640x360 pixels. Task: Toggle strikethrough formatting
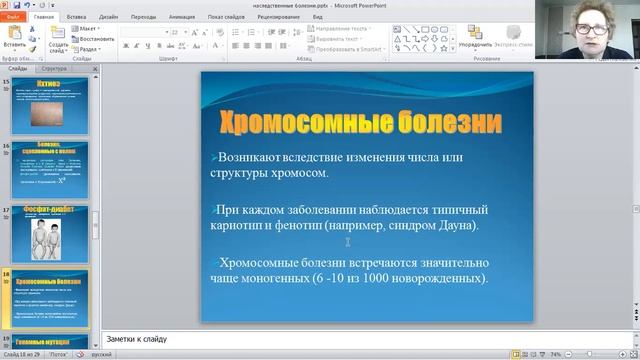point(170,46)
